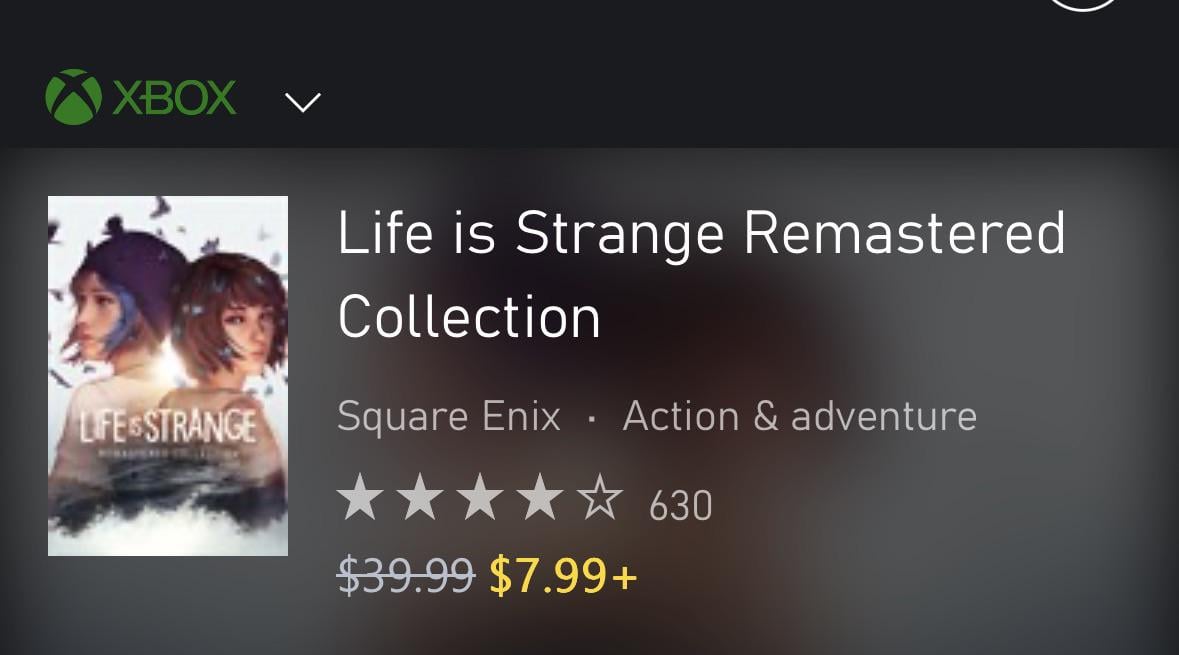Select the third filled rating star

coord(480,498)
